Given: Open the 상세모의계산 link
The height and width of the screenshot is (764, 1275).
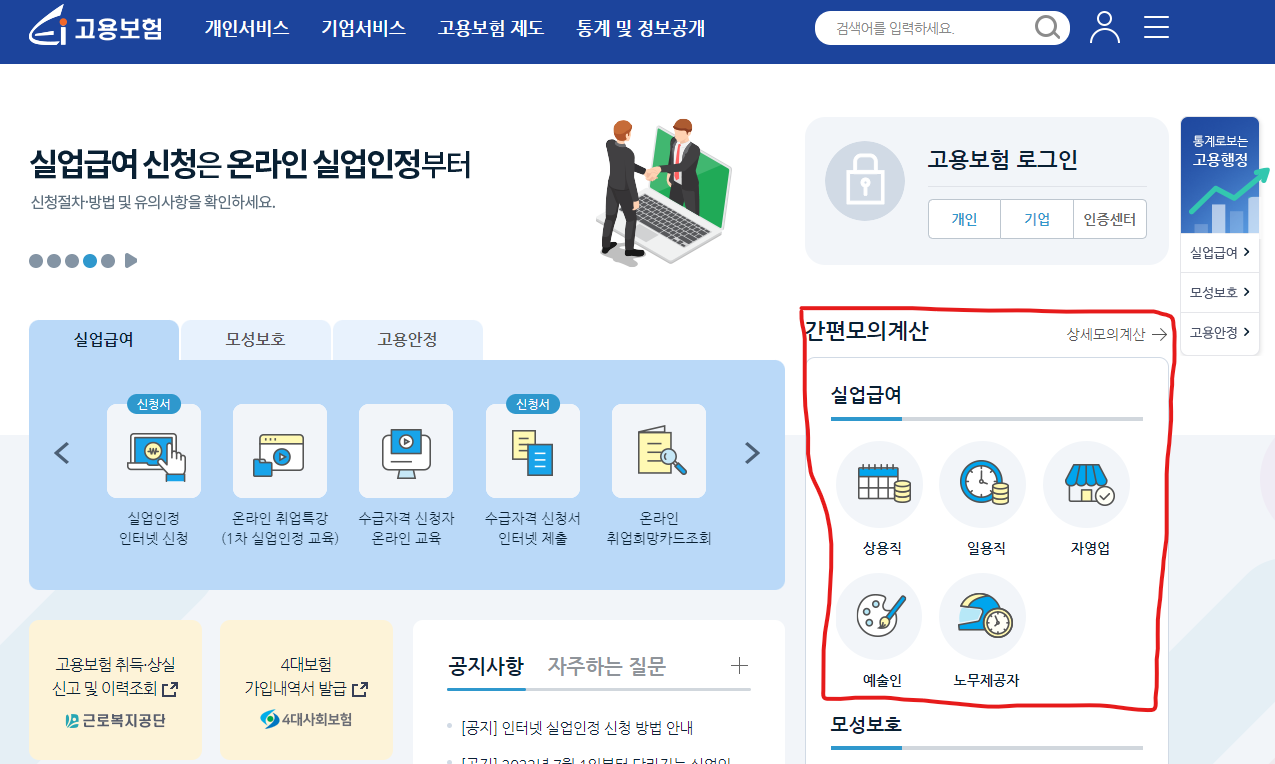Looking at the screenshot, I should click(1105, 335).
